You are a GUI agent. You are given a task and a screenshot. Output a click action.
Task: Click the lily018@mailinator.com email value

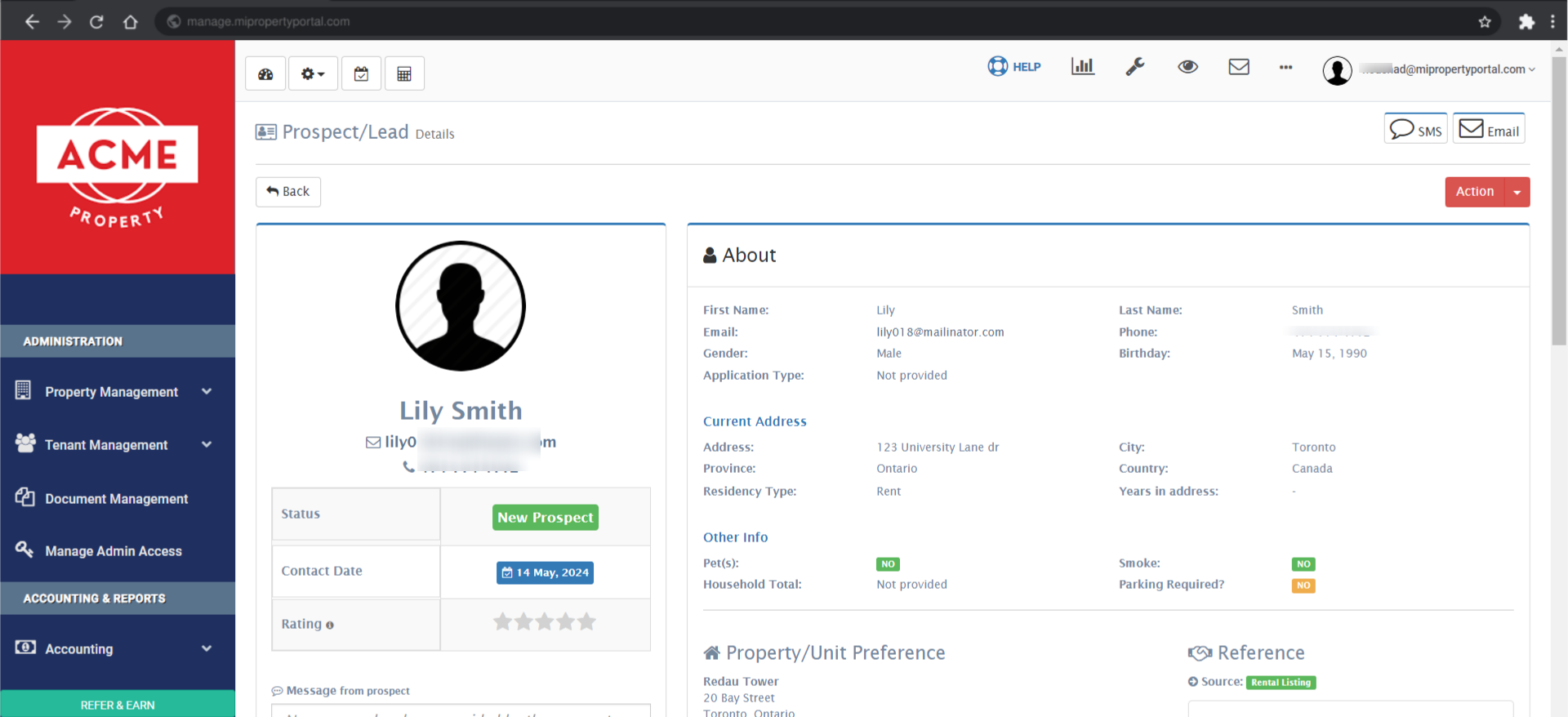click(940, 332)
